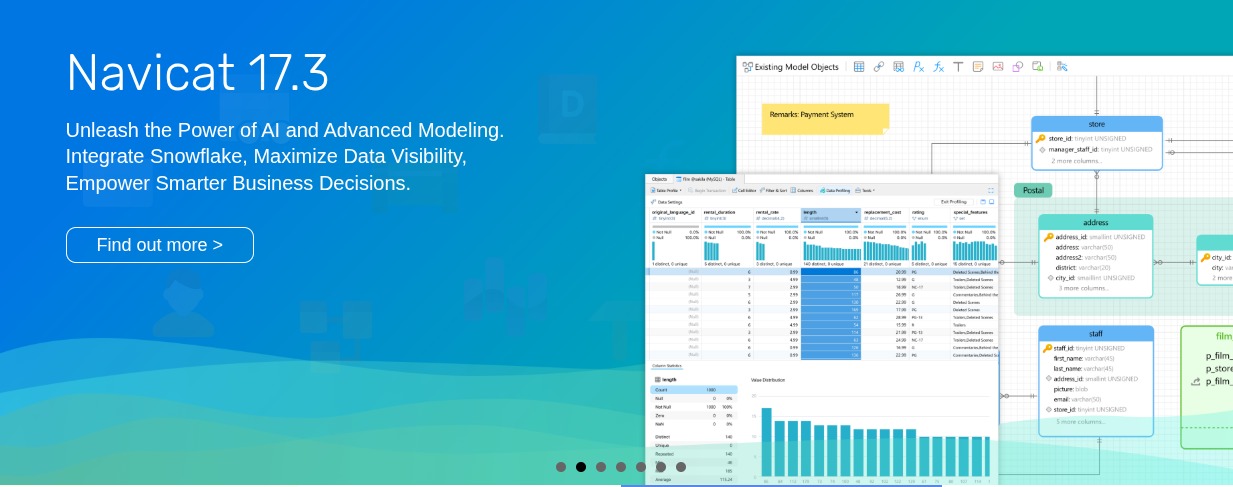
Task: Click the shape tool icon in toolbar
Action: click(1018, 67)
